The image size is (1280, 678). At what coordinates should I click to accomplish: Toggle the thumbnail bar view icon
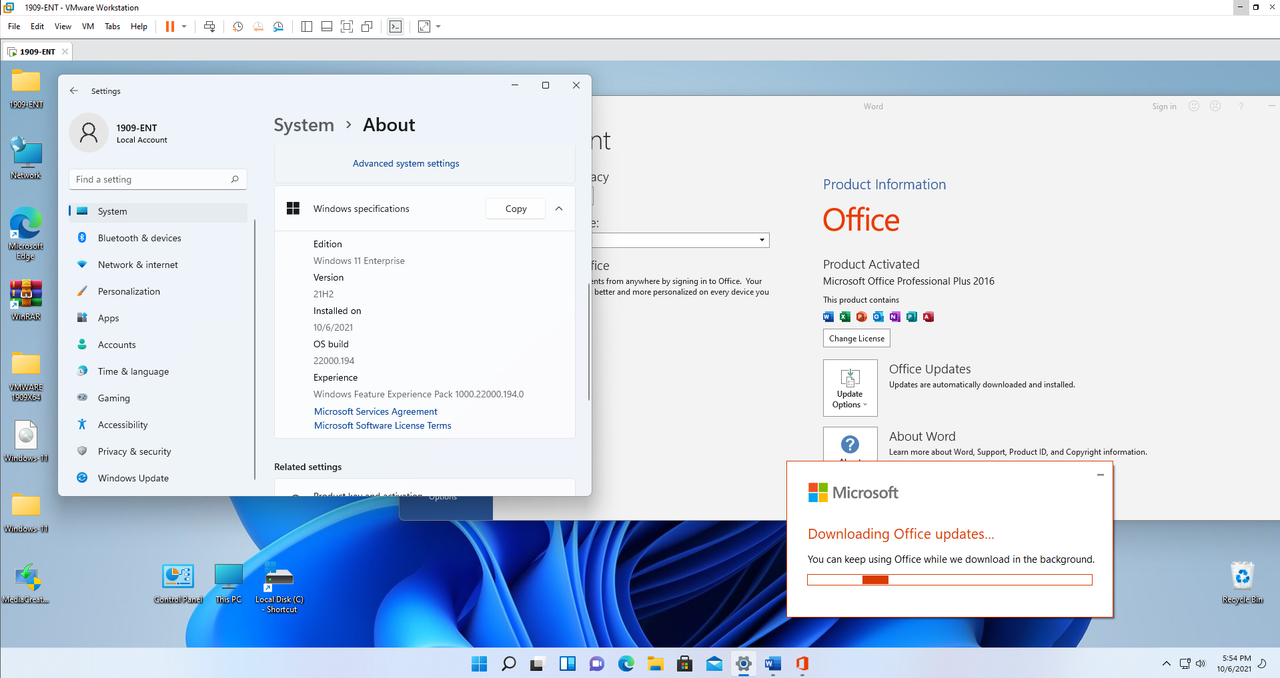(326, 26)
